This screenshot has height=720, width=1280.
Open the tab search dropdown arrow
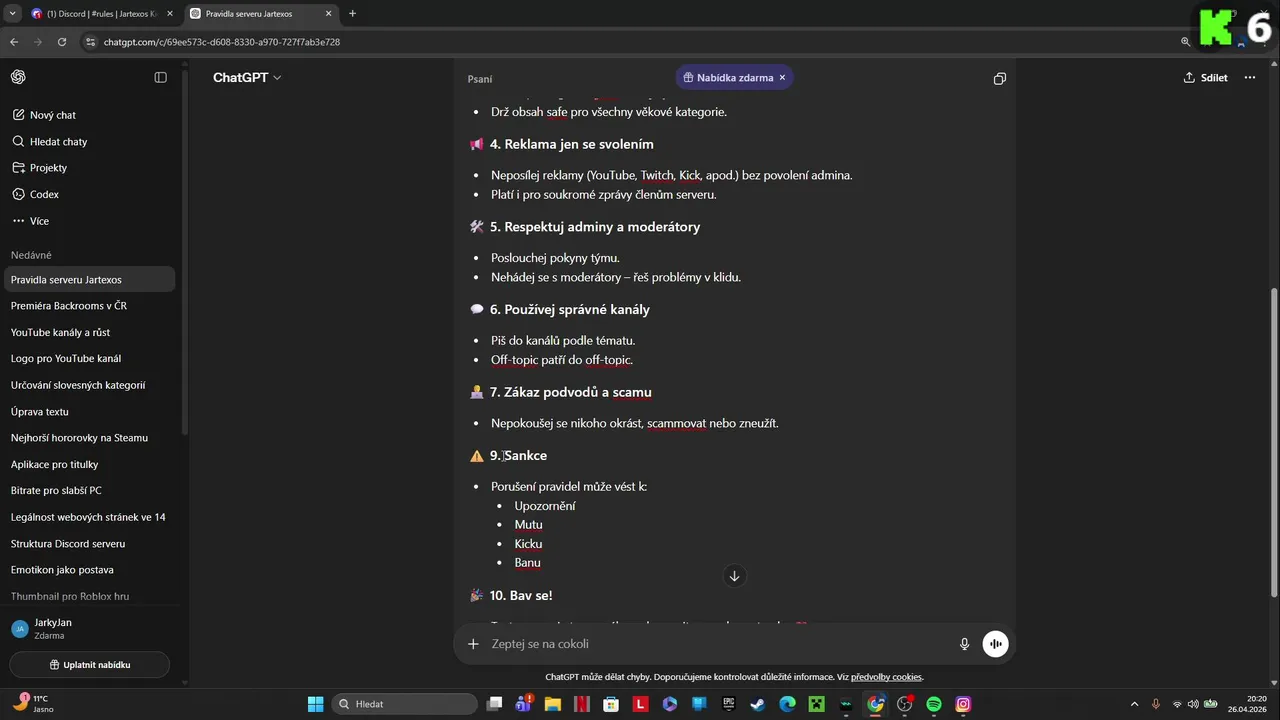12,14
